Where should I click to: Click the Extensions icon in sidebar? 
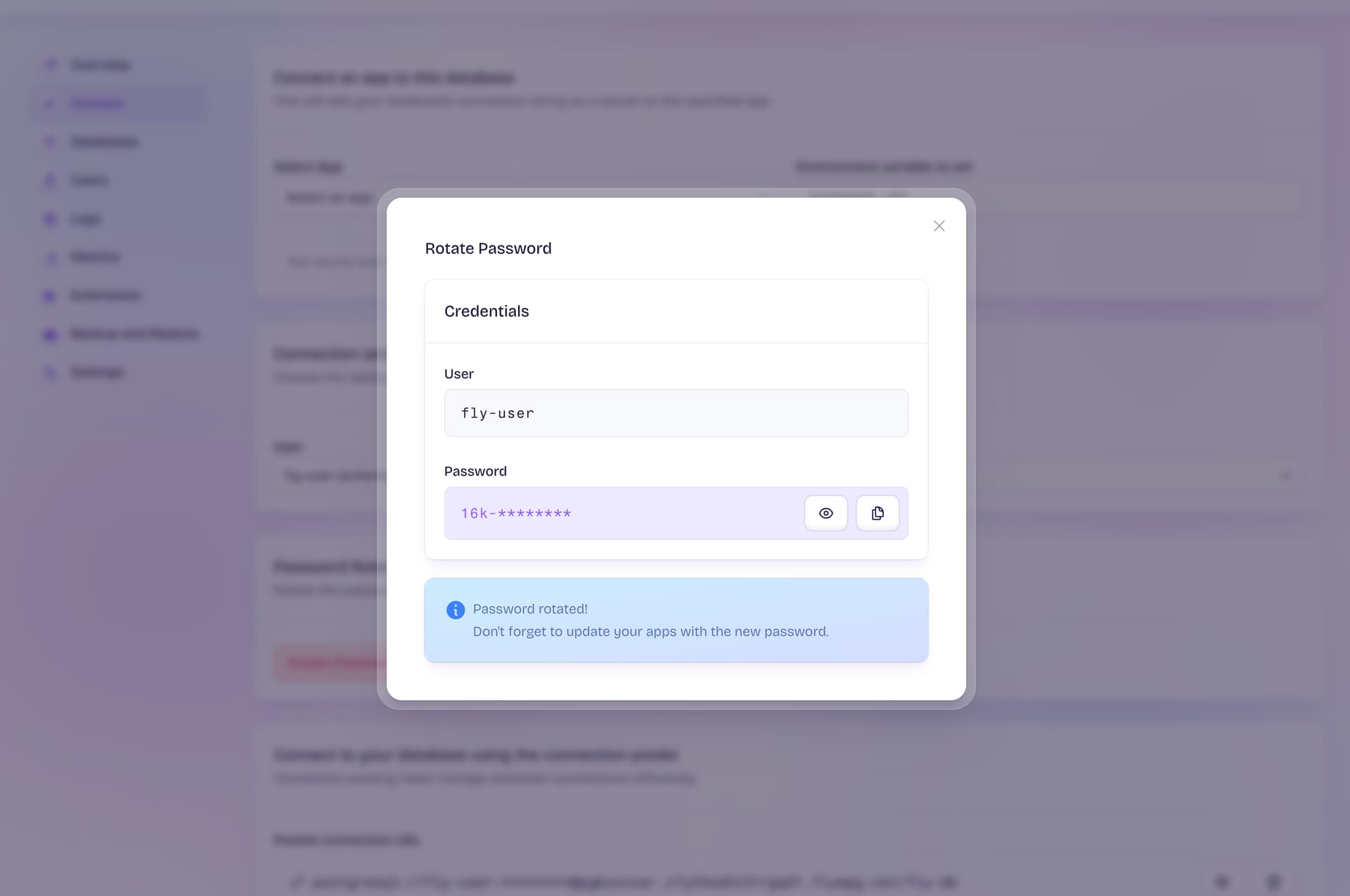50,296
